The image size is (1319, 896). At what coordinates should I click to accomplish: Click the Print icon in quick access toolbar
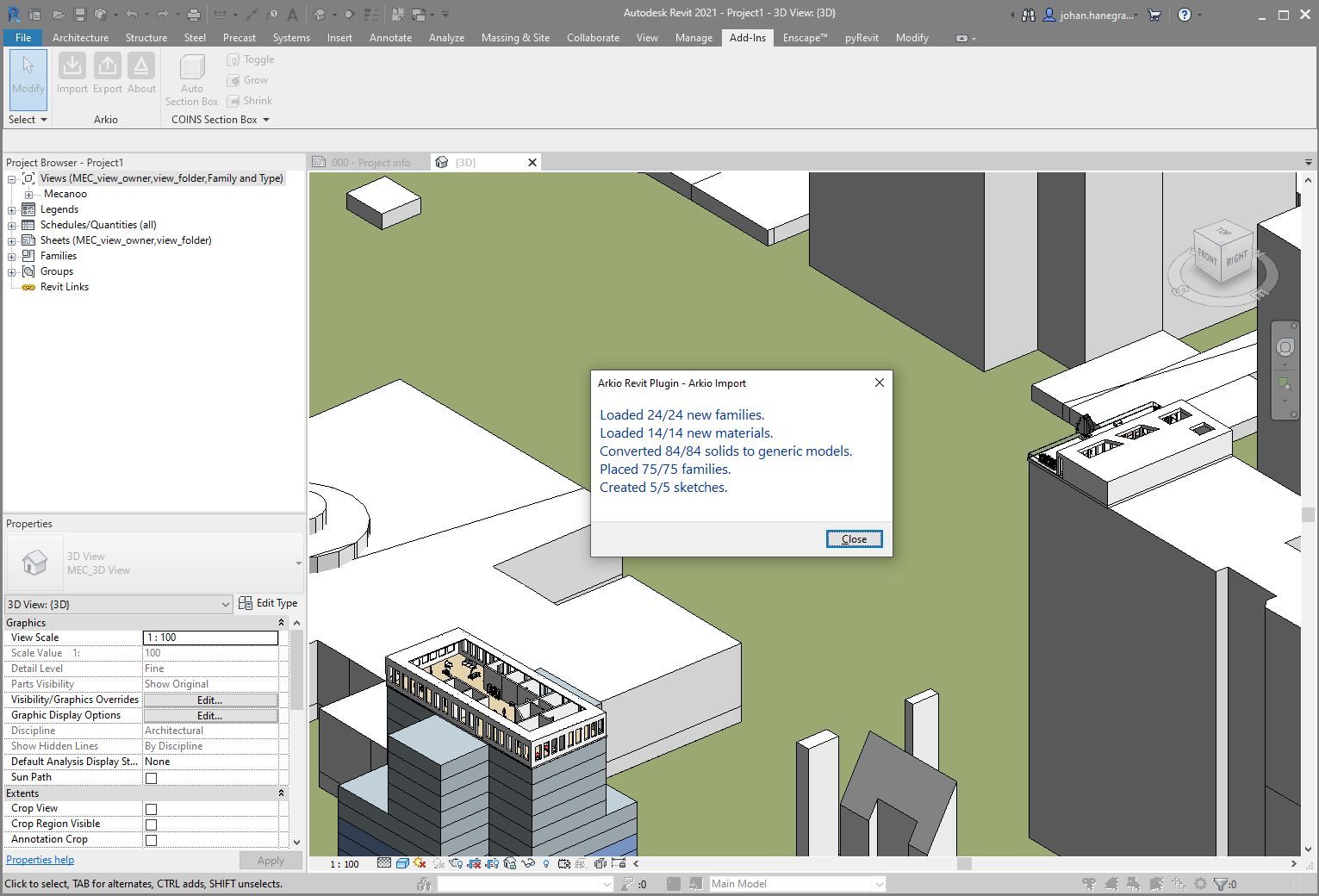[194, 15]
